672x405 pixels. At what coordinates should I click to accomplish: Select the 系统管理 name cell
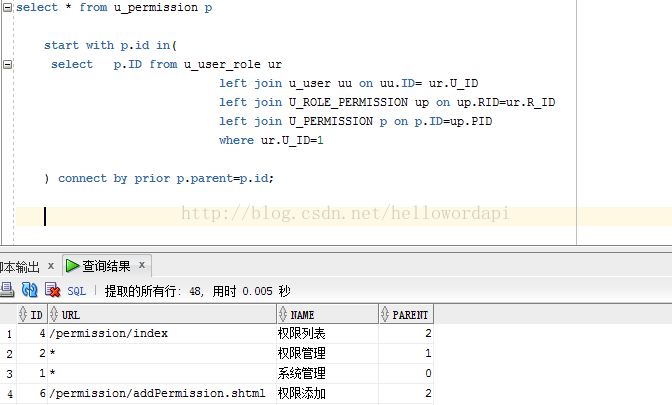pos(328,373)
